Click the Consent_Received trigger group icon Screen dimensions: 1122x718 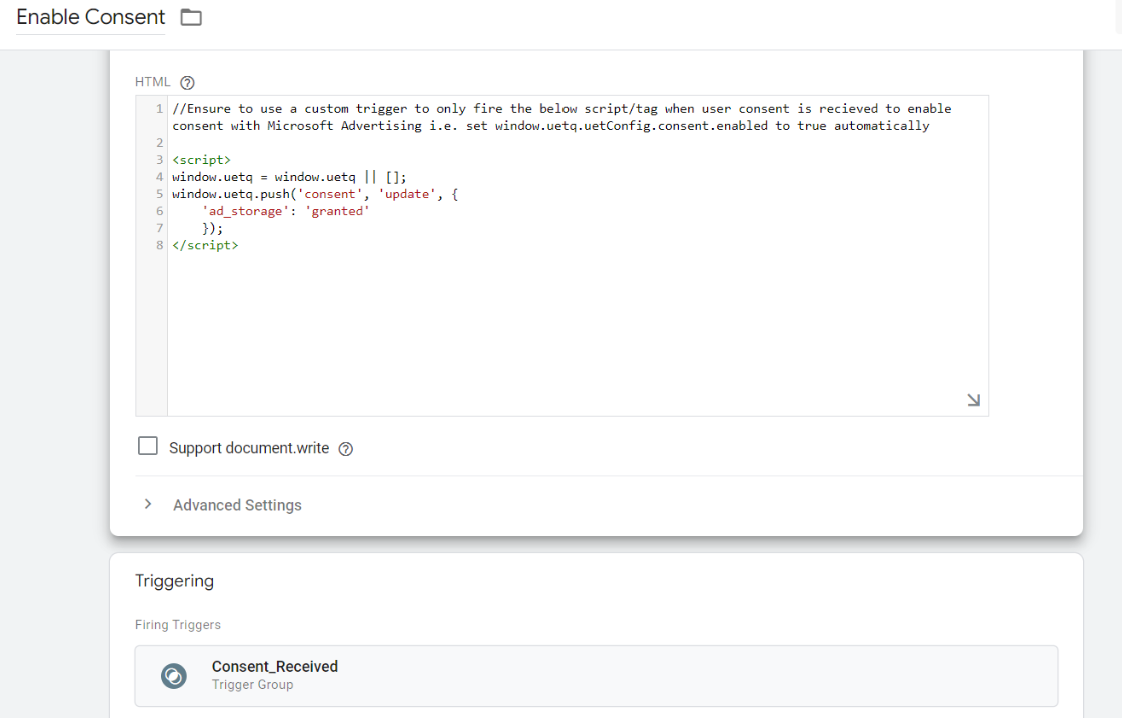[174, 676]
